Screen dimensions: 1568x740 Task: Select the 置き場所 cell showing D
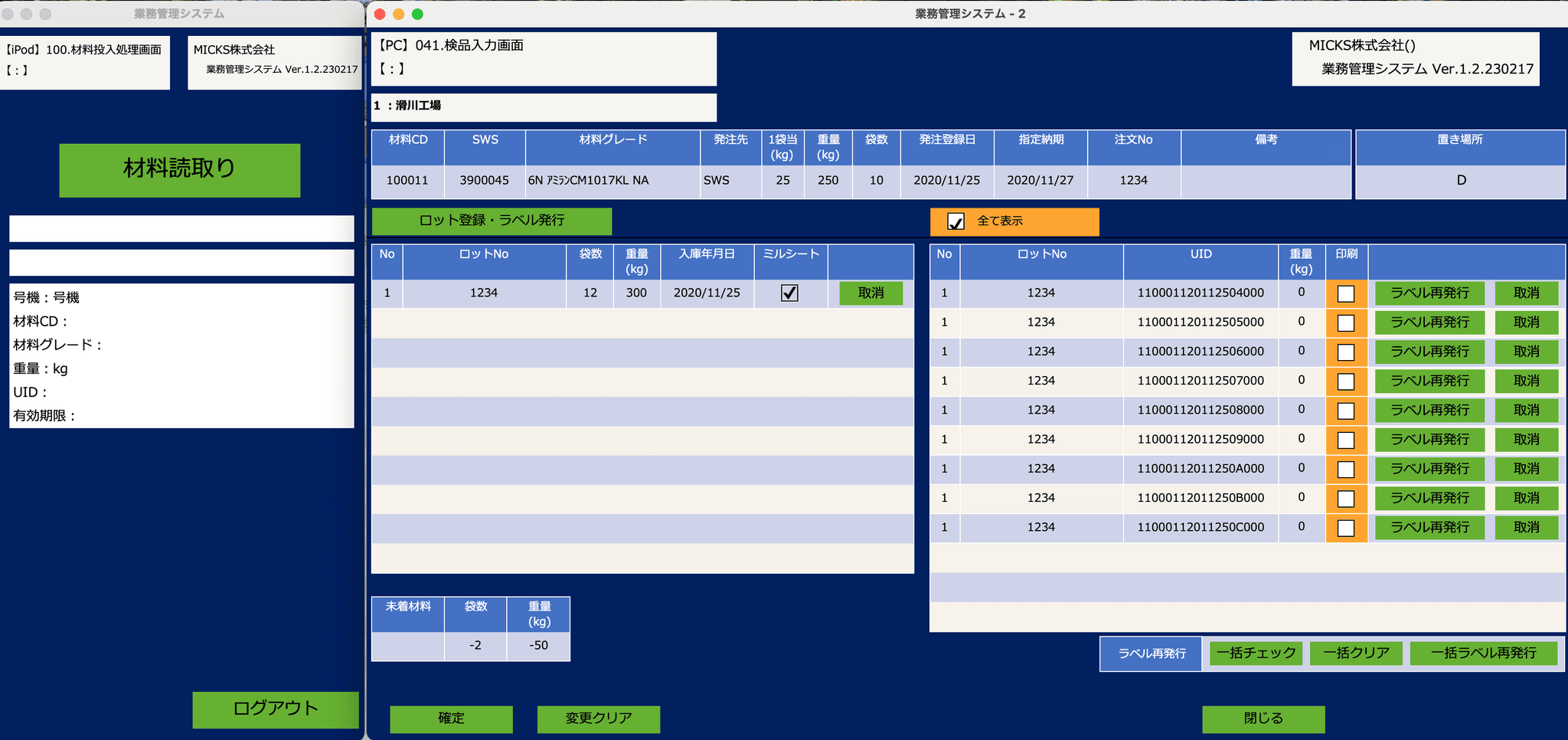(x=1460, y=181)
